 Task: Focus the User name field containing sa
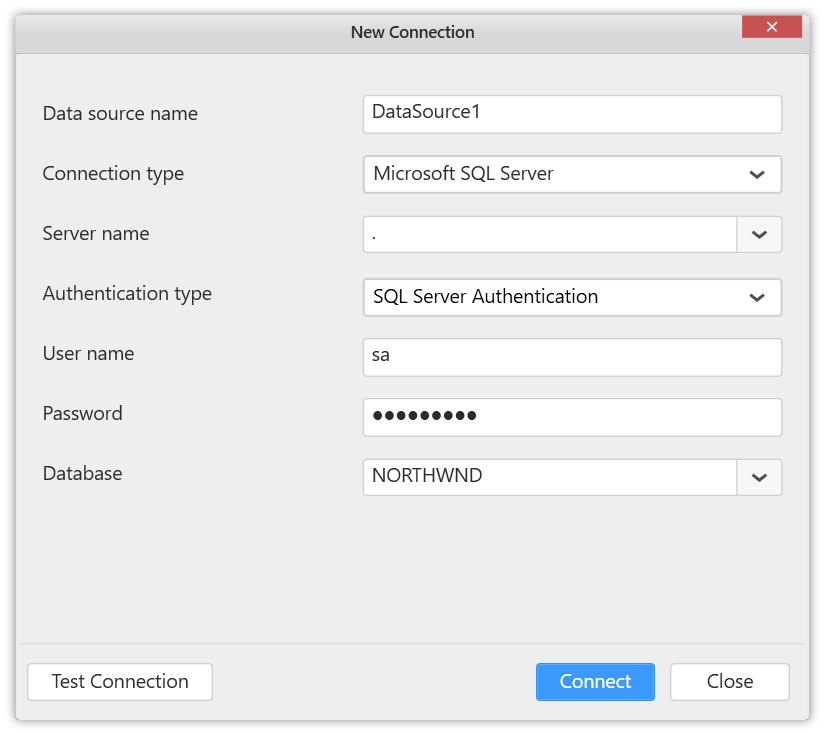[571, 357]
